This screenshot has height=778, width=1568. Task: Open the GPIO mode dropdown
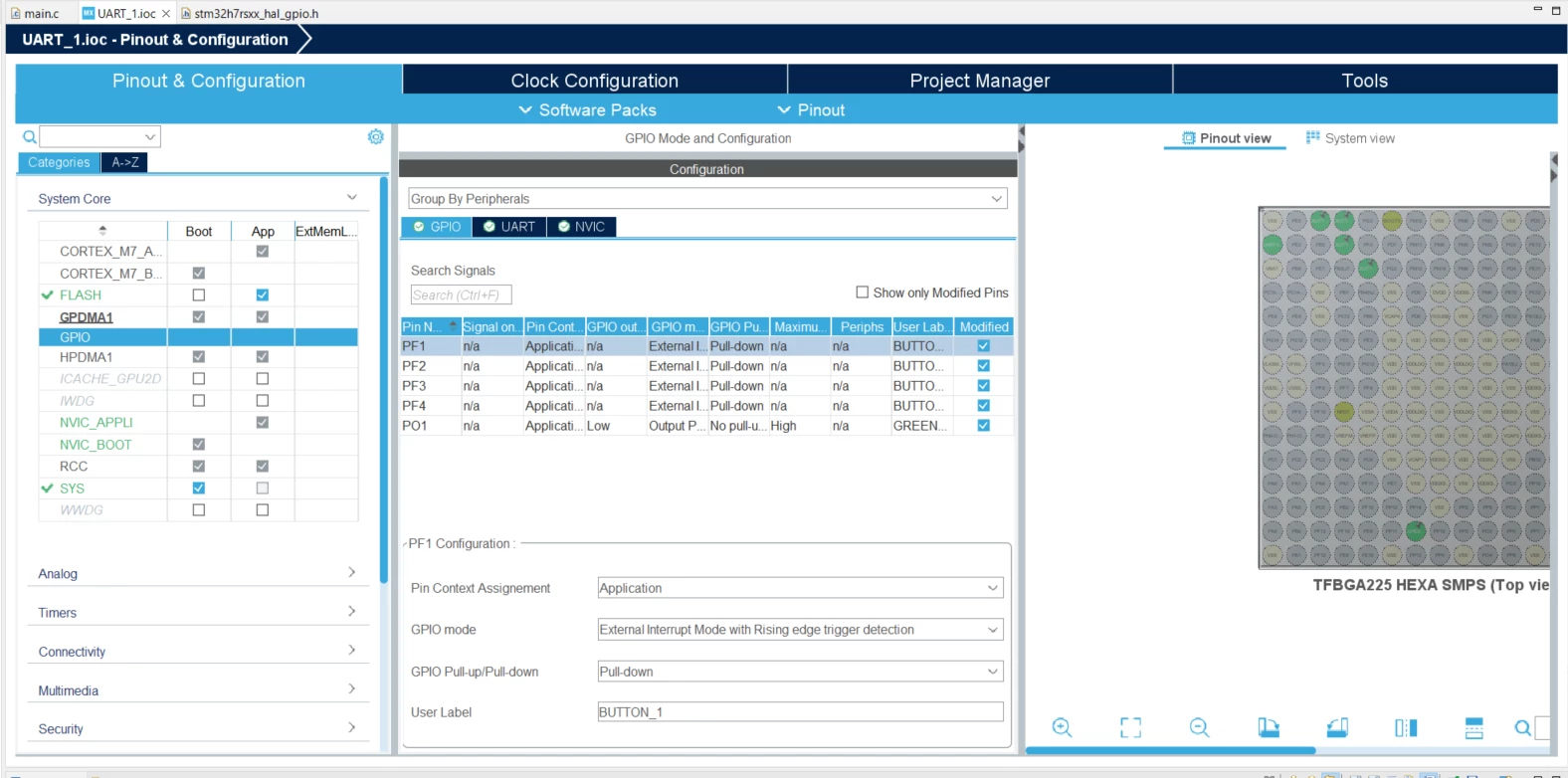[800, 630]
